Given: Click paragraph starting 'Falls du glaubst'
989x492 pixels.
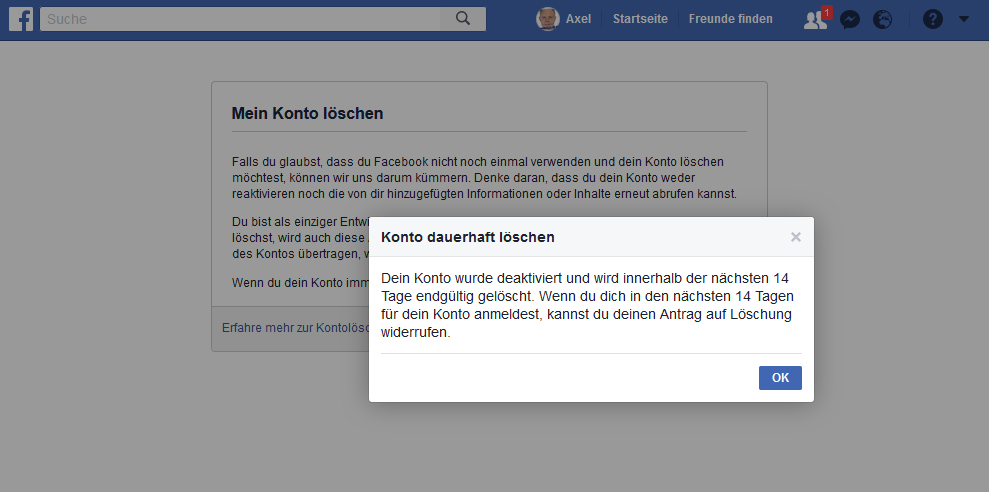Looking at the screenshot, I should tap(484, 178).
